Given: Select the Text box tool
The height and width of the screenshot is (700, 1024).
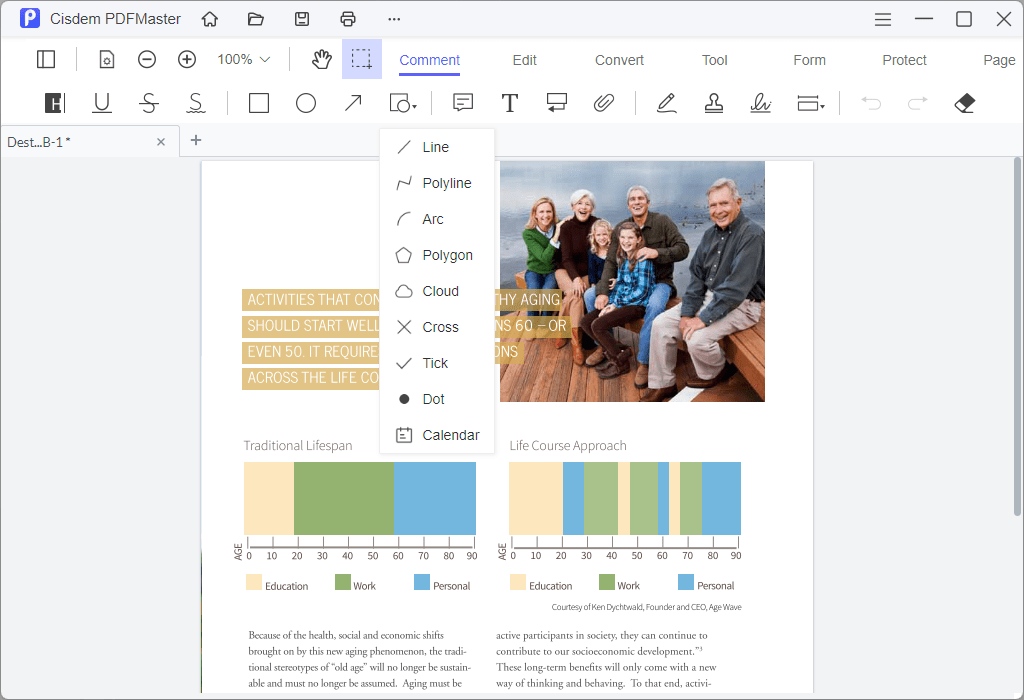Looking at the screenshot, I should click(510, 103).
